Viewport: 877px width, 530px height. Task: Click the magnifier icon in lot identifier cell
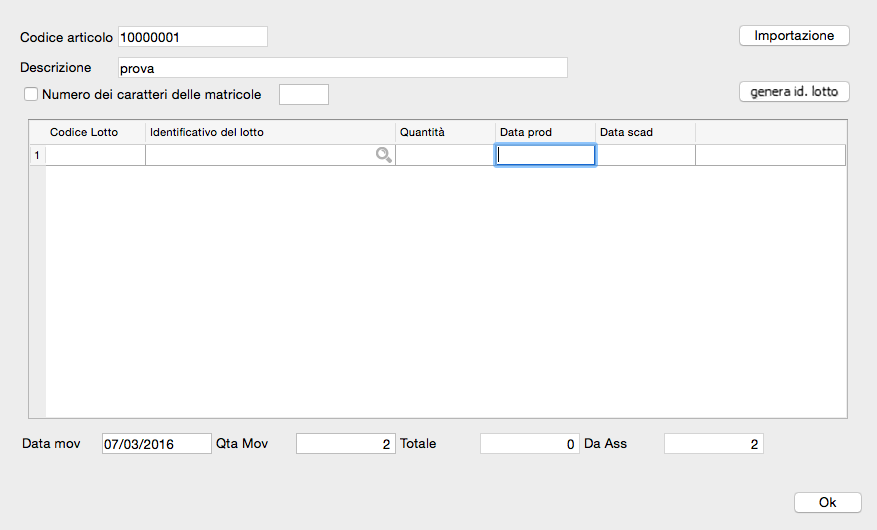383,155
